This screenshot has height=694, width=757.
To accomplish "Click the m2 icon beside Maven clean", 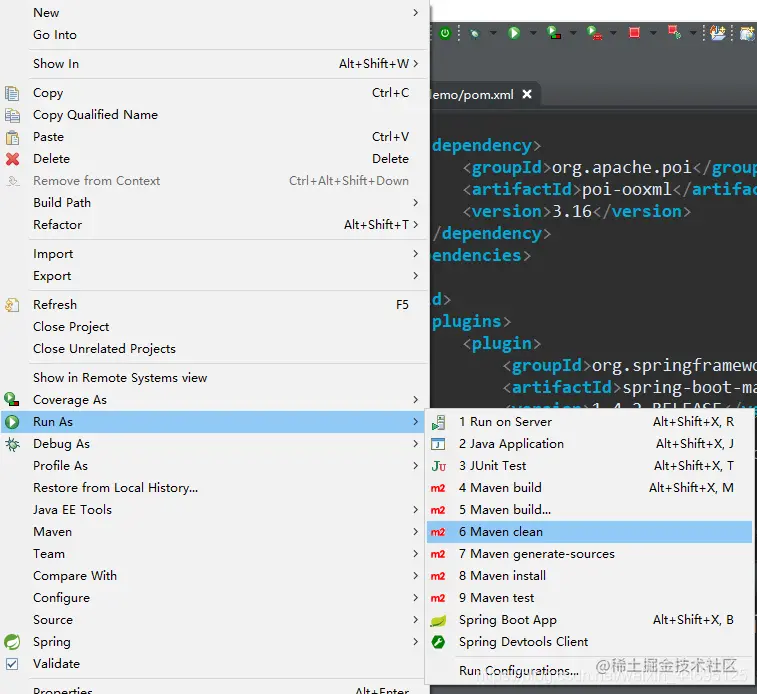I will coord(438,532).
